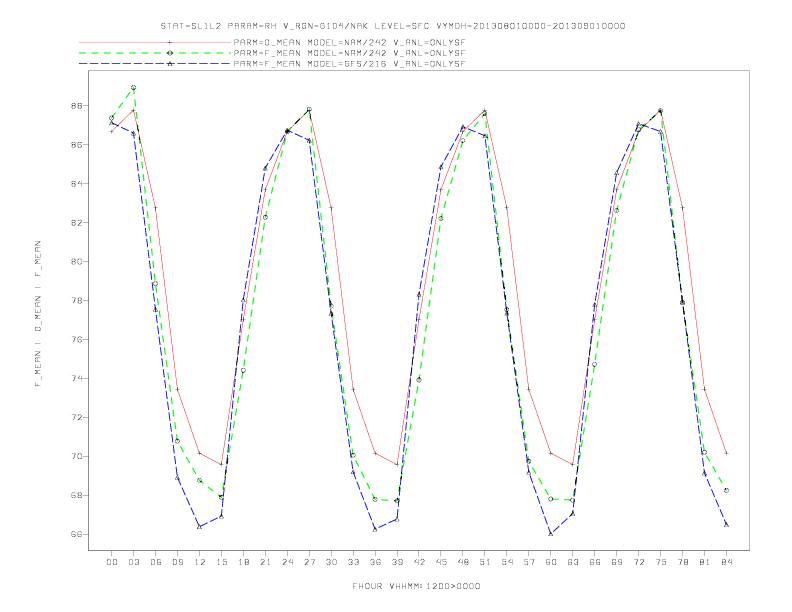Click y-axis tick label 86
Screen dimensions: 792x612
(x=76, y=144)
